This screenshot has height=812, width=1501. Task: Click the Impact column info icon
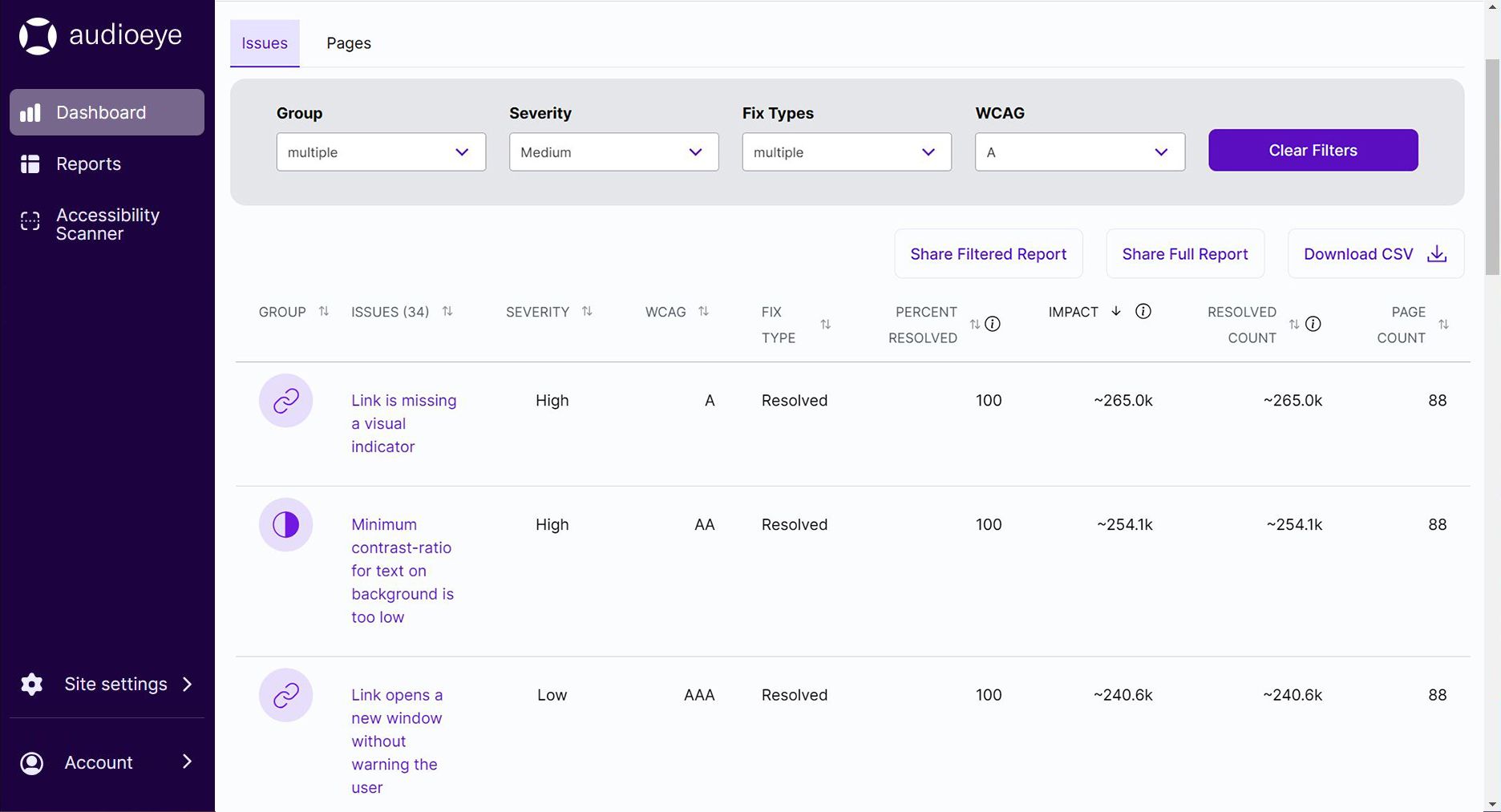[x=1143, y=312]
